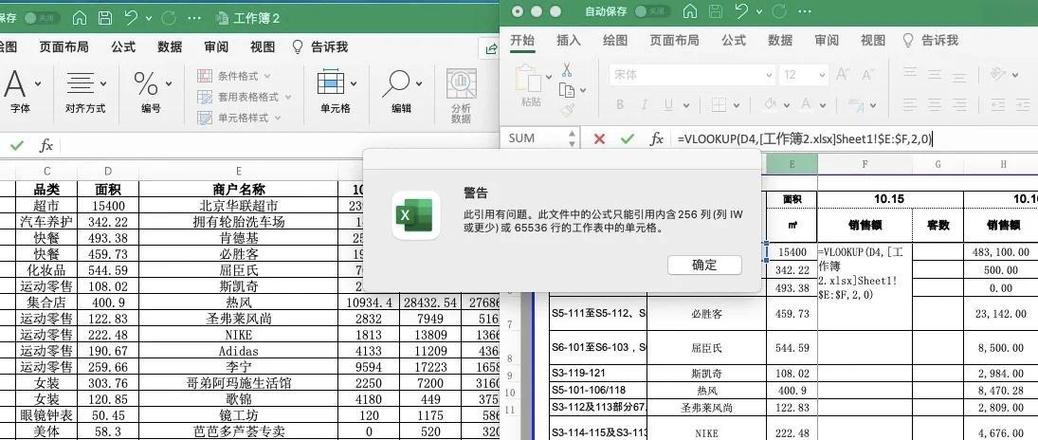
Task: Open 视图 tab in 工作簿2 window
Action: (x=262, y=47)
